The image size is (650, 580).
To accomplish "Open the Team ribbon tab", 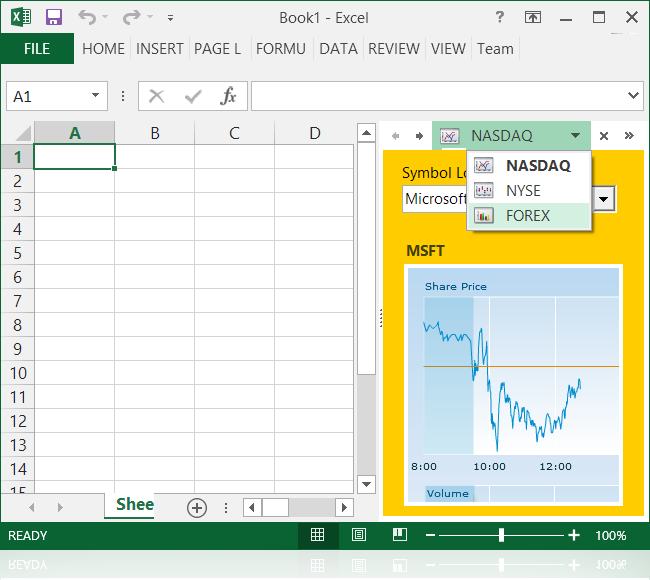I will [495, 49].
